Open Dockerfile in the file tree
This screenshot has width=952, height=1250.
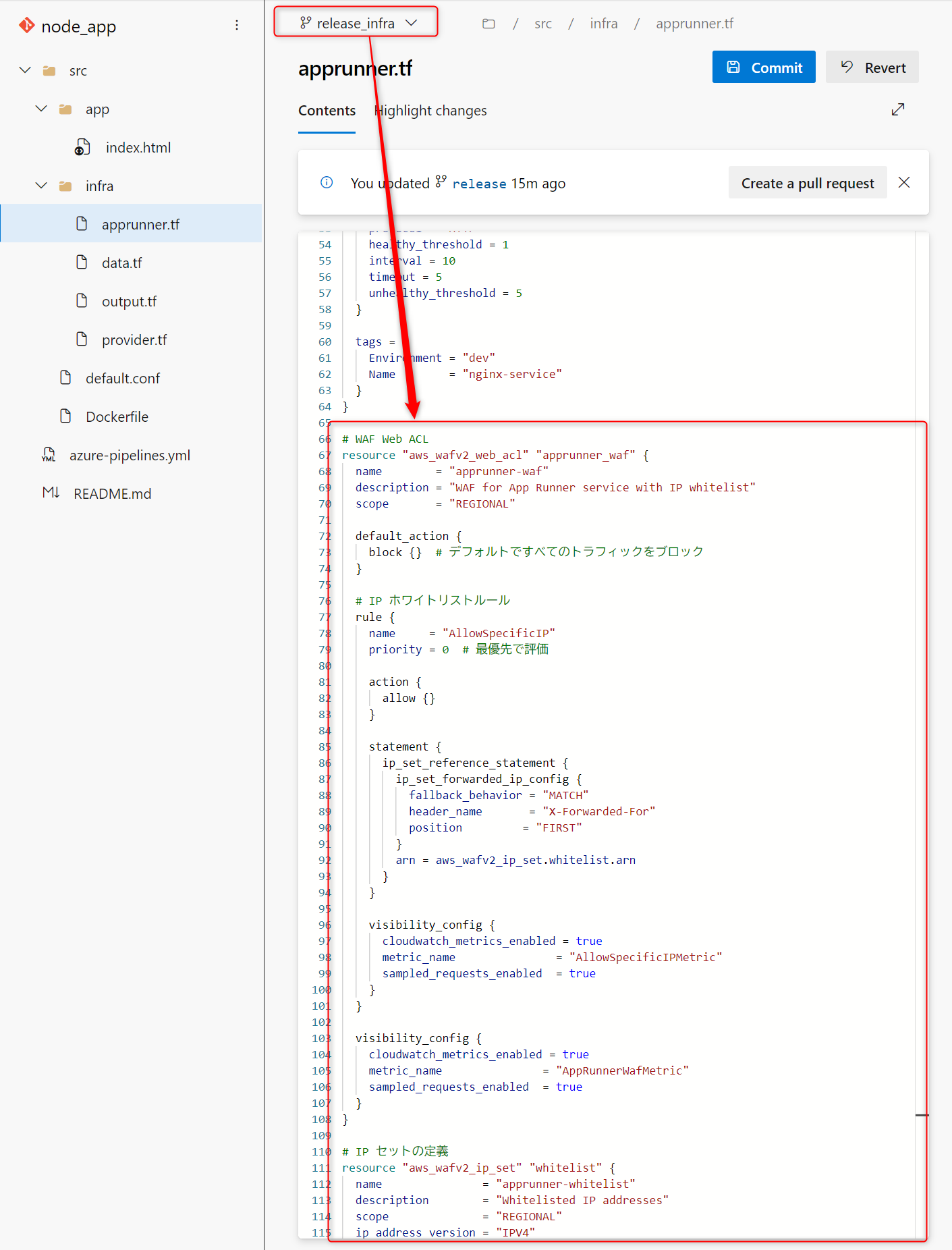117,417
